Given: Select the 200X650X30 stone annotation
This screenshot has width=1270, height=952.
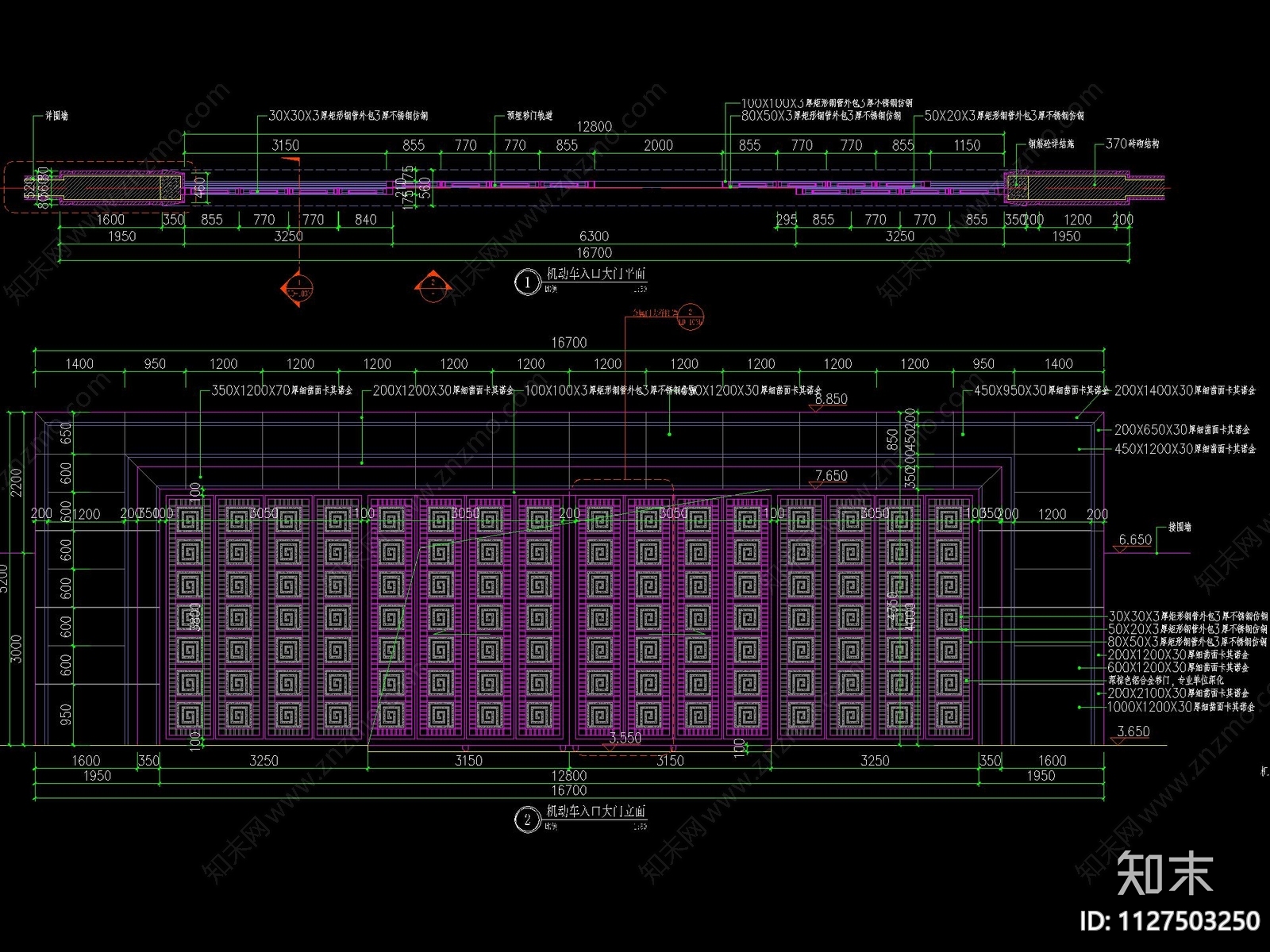Looking at the screenshot, I should (1182, 429).
